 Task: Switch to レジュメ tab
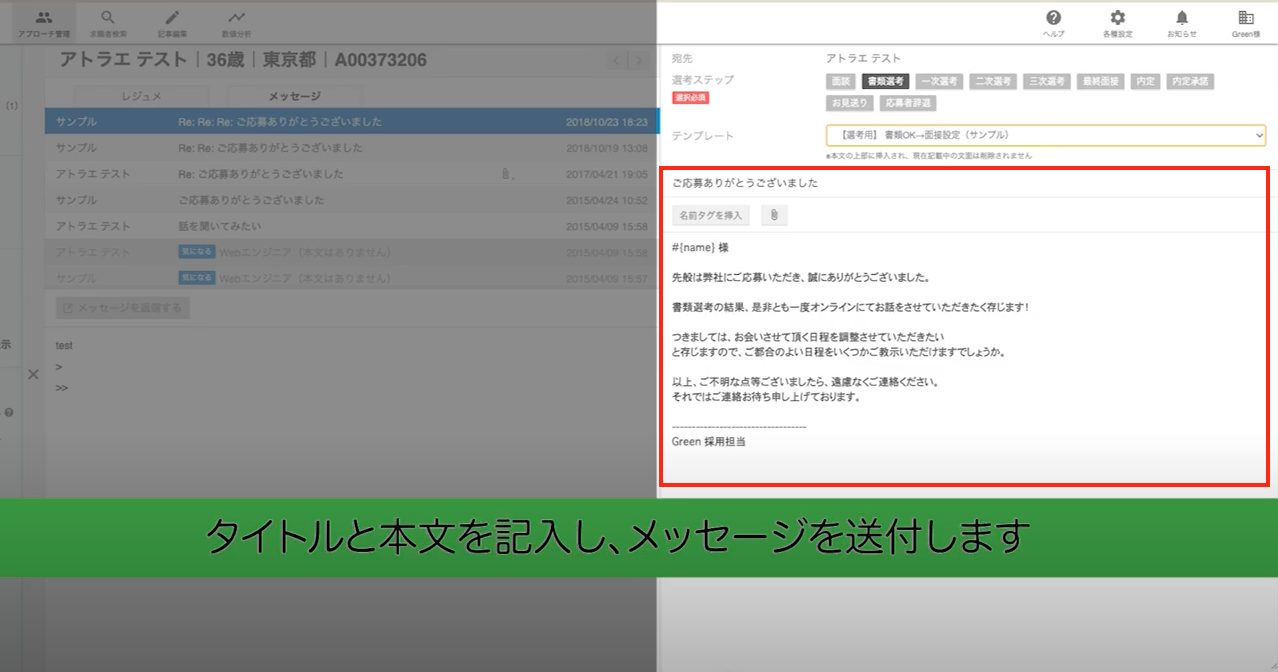coord(141,96)
